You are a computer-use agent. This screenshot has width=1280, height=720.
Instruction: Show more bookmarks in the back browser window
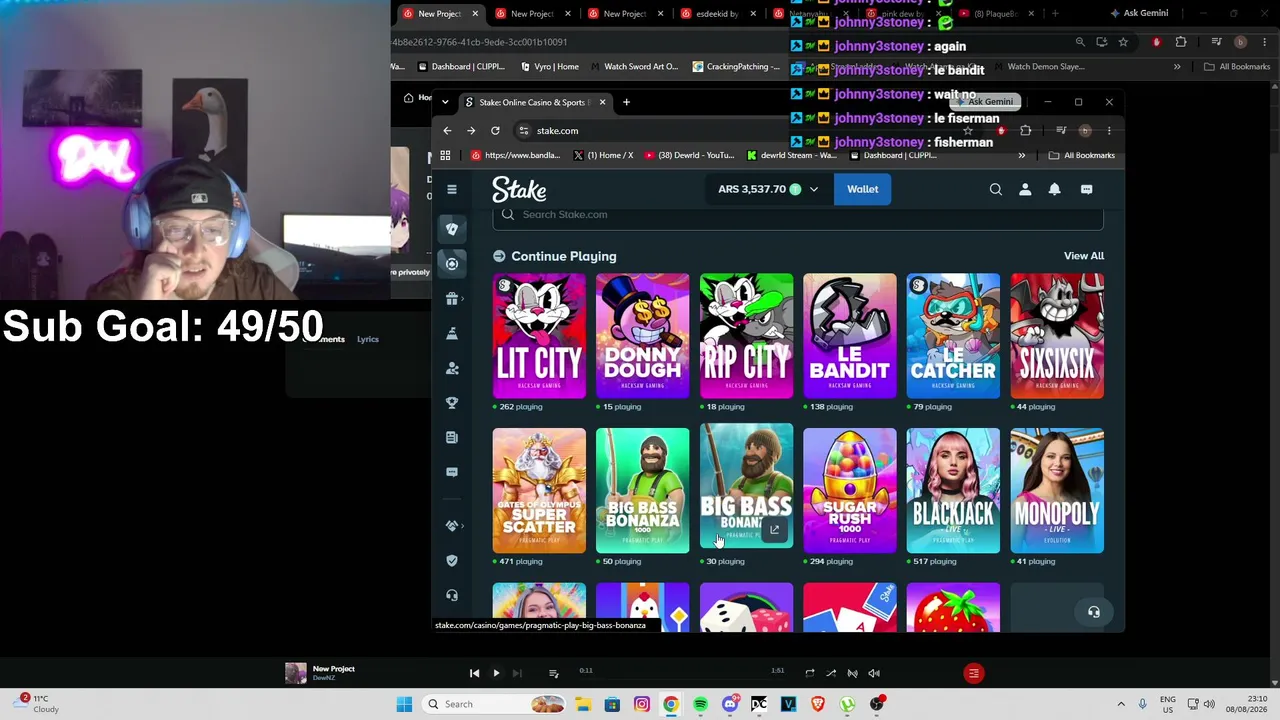(1177, 67)
